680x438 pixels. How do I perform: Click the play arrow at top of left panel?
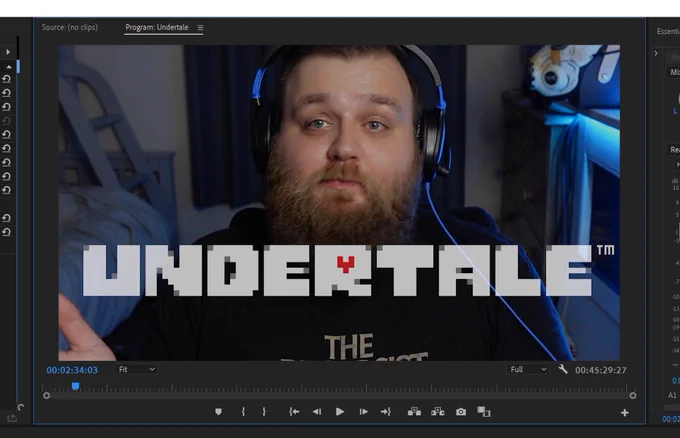(8, 52)
